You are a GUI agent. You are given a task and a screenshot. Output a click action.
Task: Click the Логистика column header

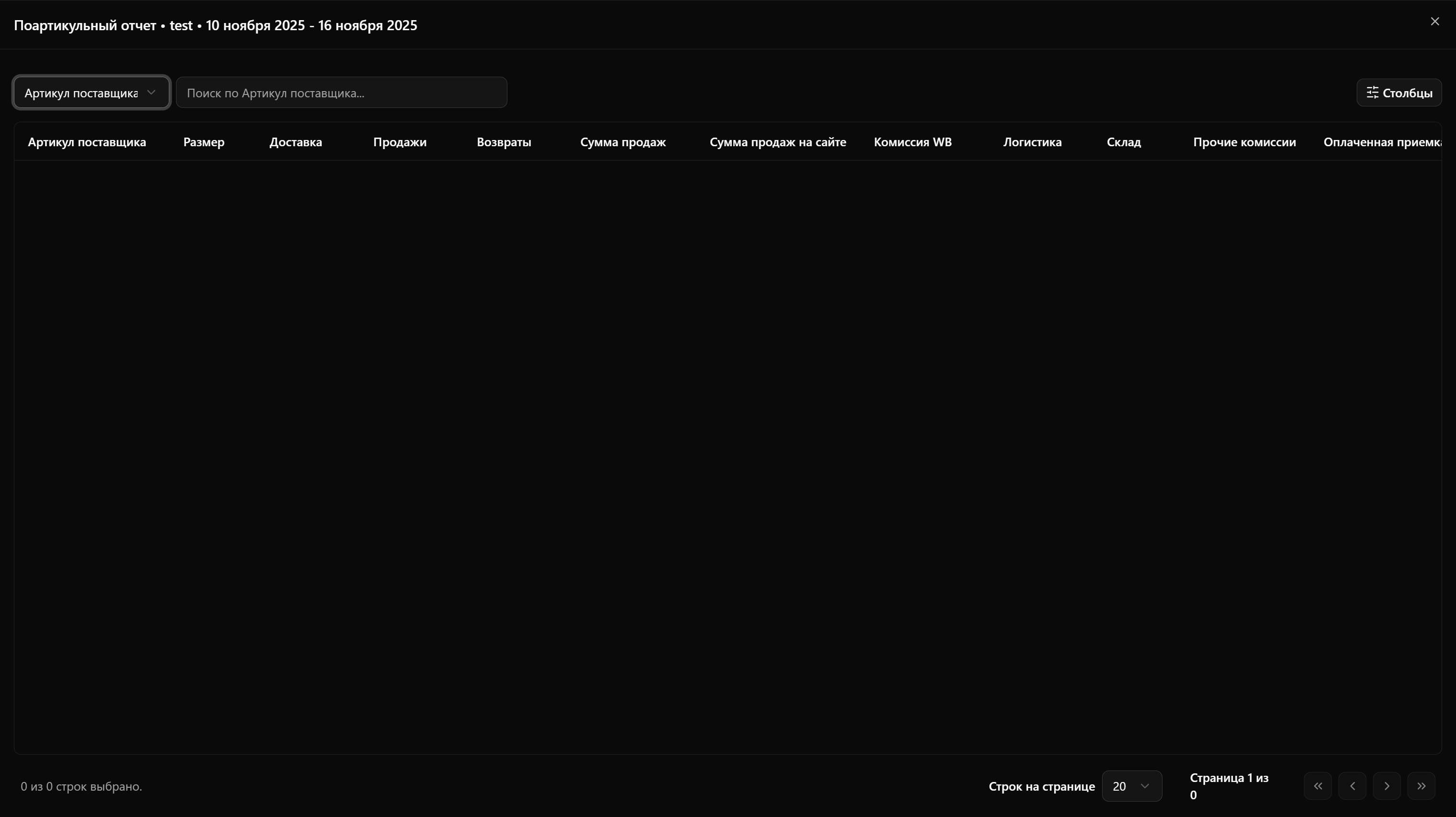(1032, 142)
